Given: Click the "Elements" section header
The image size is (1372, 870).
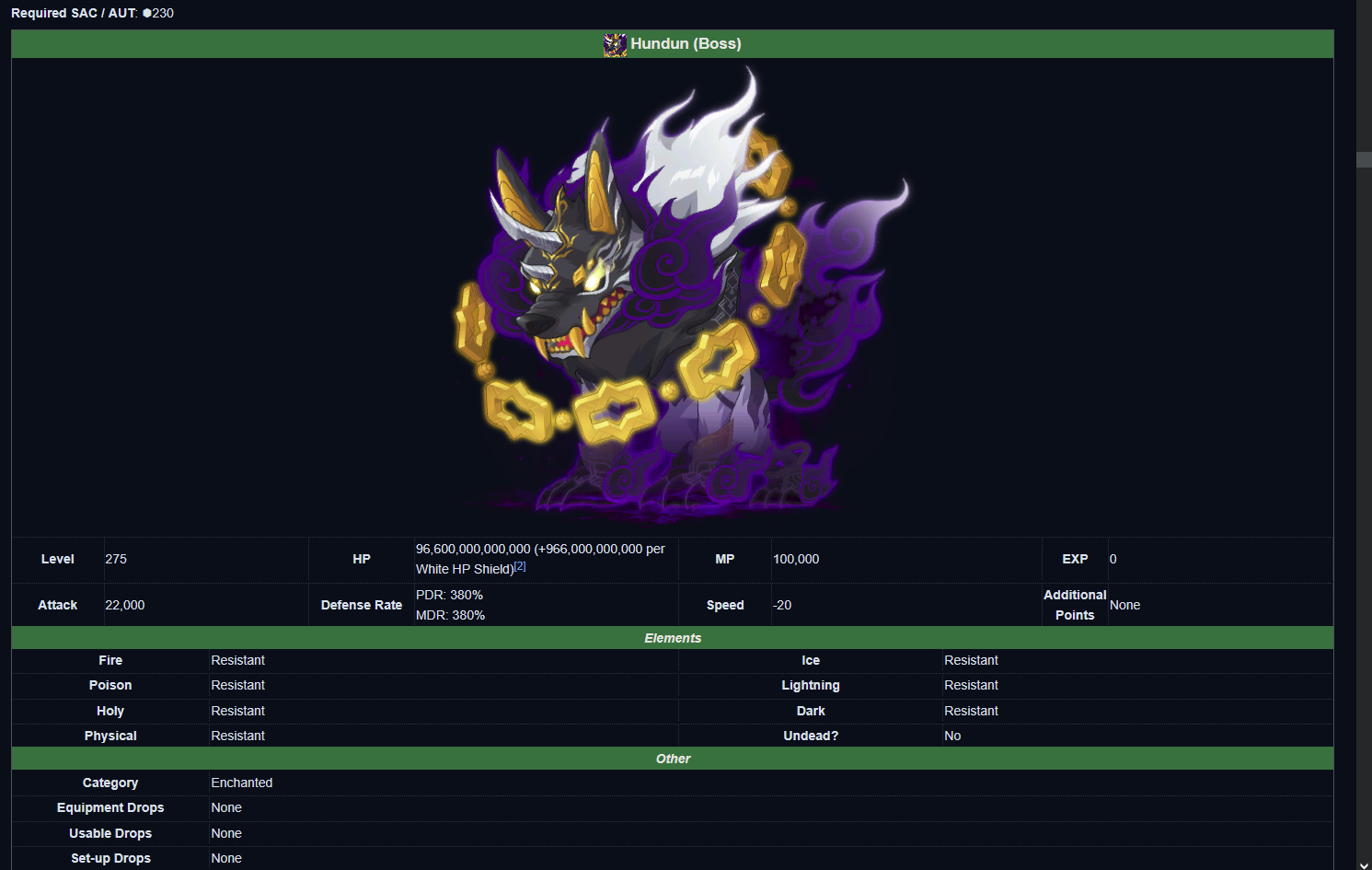Looking at the screenshot, I should [x=673, y=638].
